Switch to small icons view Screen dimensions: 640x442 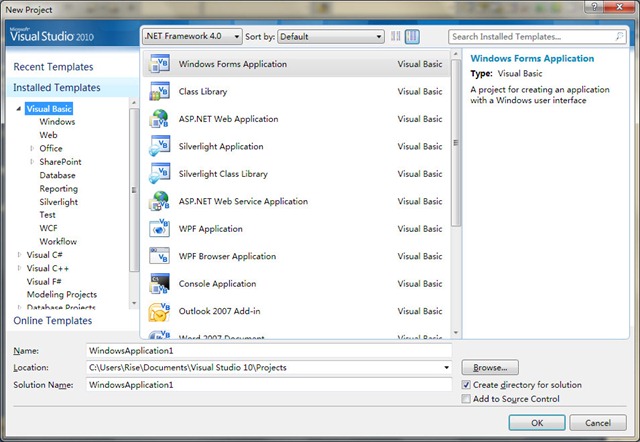click(396, 36)
